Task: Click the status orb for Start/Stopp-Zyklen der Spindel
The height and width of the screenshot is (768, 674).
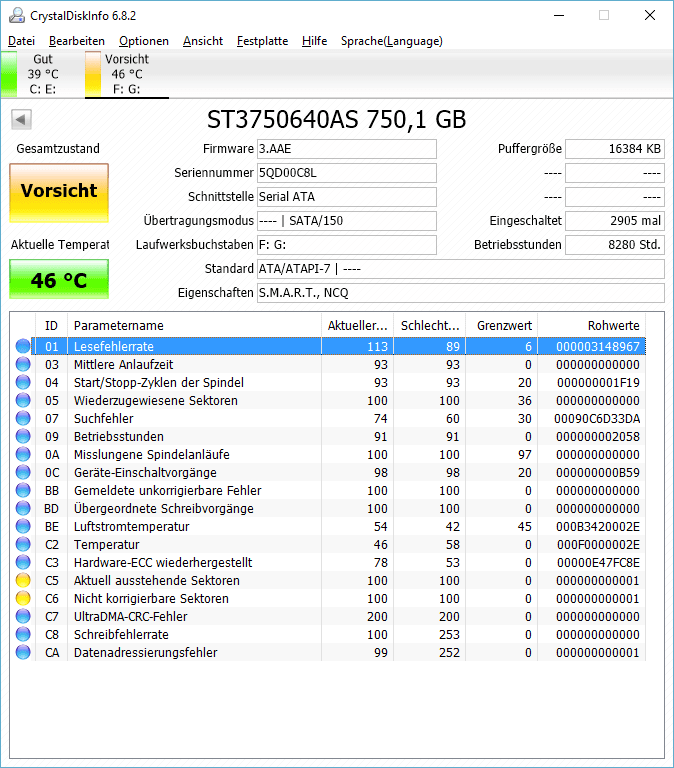Action: (x=23, y=382)
